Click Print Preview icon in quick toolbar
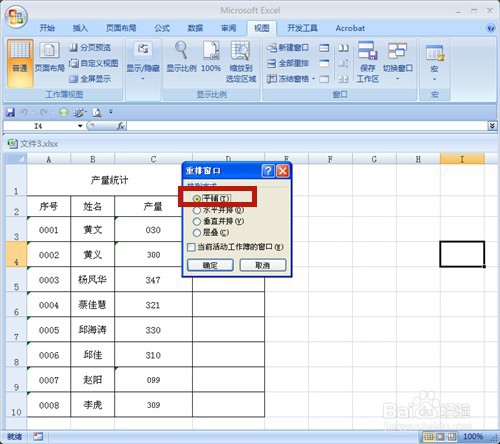Image resolution: width=500 pixels, height=444 pixels. 97,113
